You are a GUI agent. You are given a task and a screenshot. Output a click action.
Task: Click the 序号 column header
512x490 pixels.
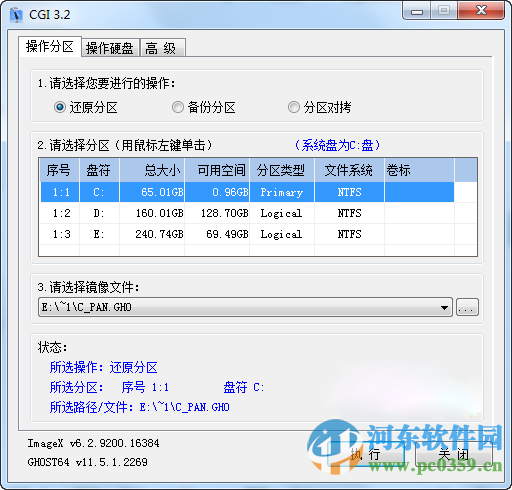coord(59,170)
